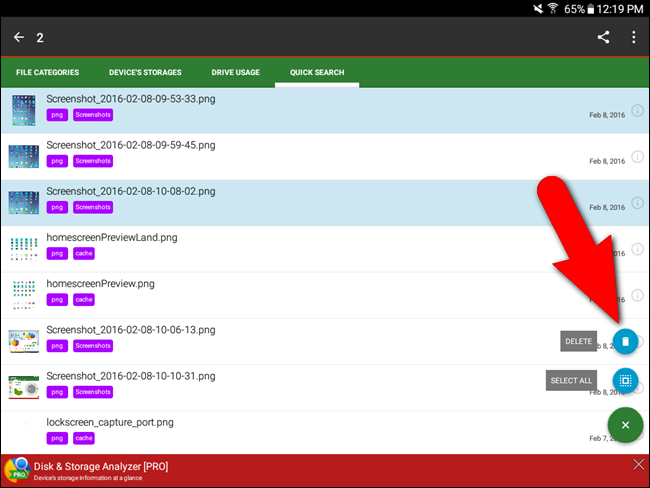This screenshot has height=488, width=650.
Task: Tap Screenshots tag under Screenshot_2016-02-08-10-10-31.png
Action: (93, 392)
